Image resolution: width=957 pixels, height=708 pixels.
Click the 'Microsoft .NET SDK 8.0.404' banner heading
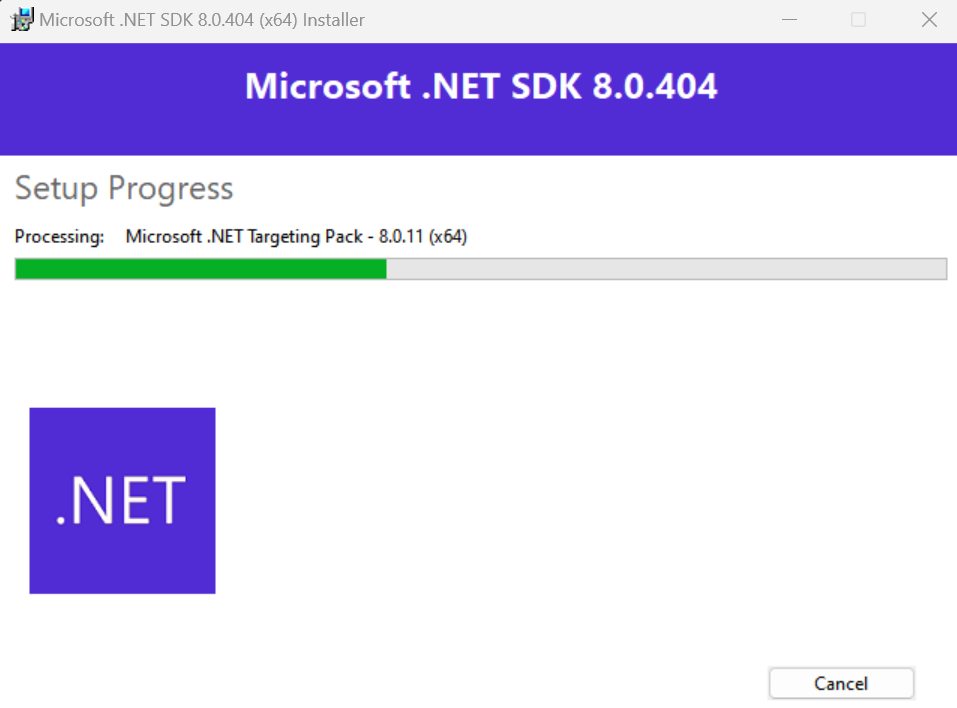tap(481, 86)
